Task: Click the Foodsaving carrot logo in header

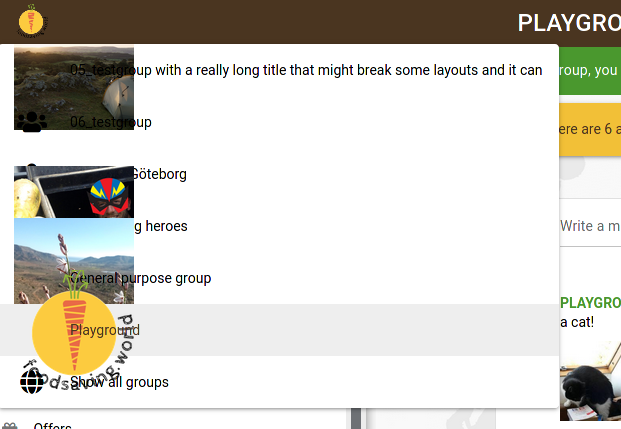Action: point(32,21)
